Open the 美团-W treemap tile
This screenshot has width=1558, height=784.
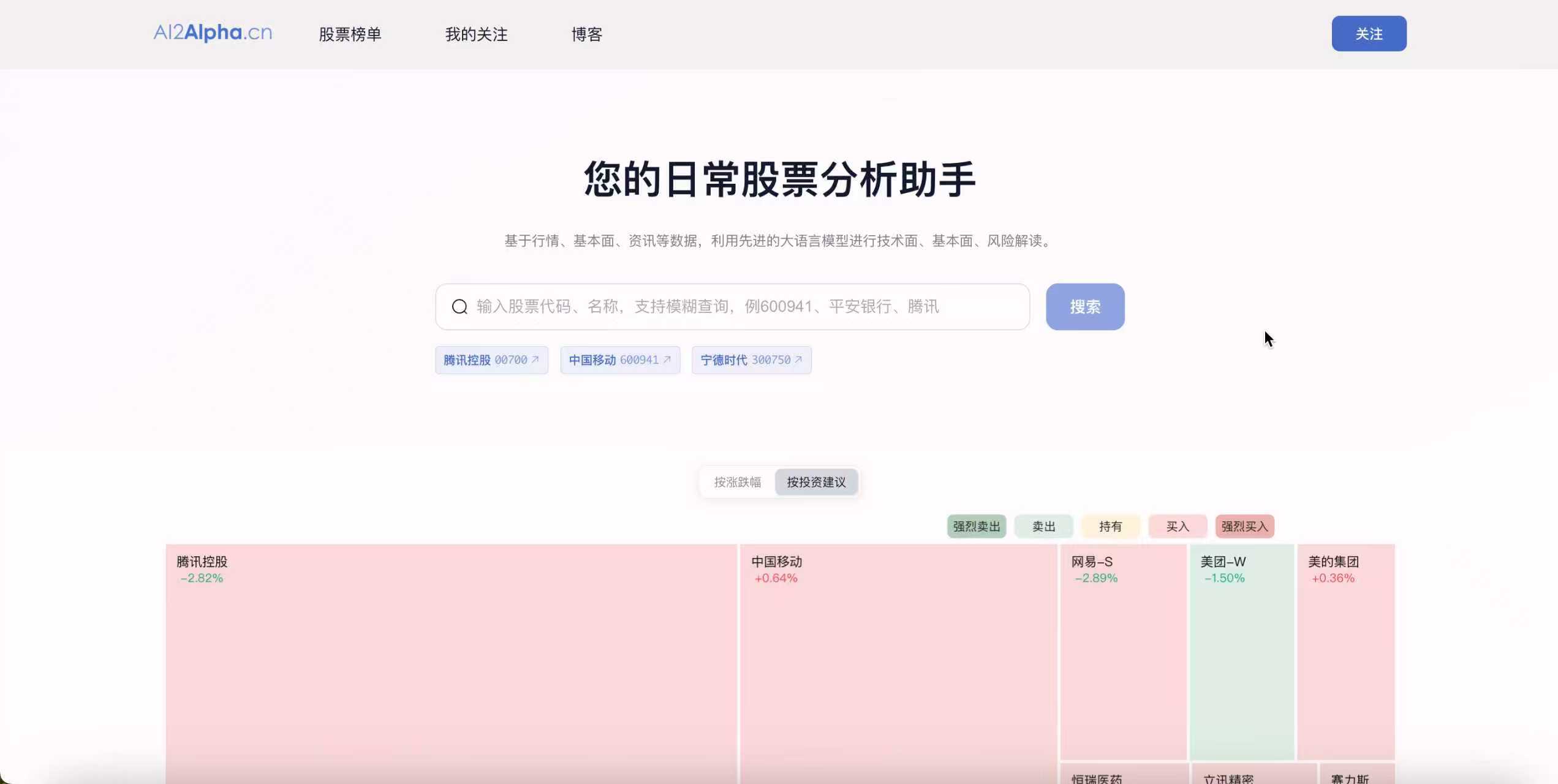[x=1241, y=652]
